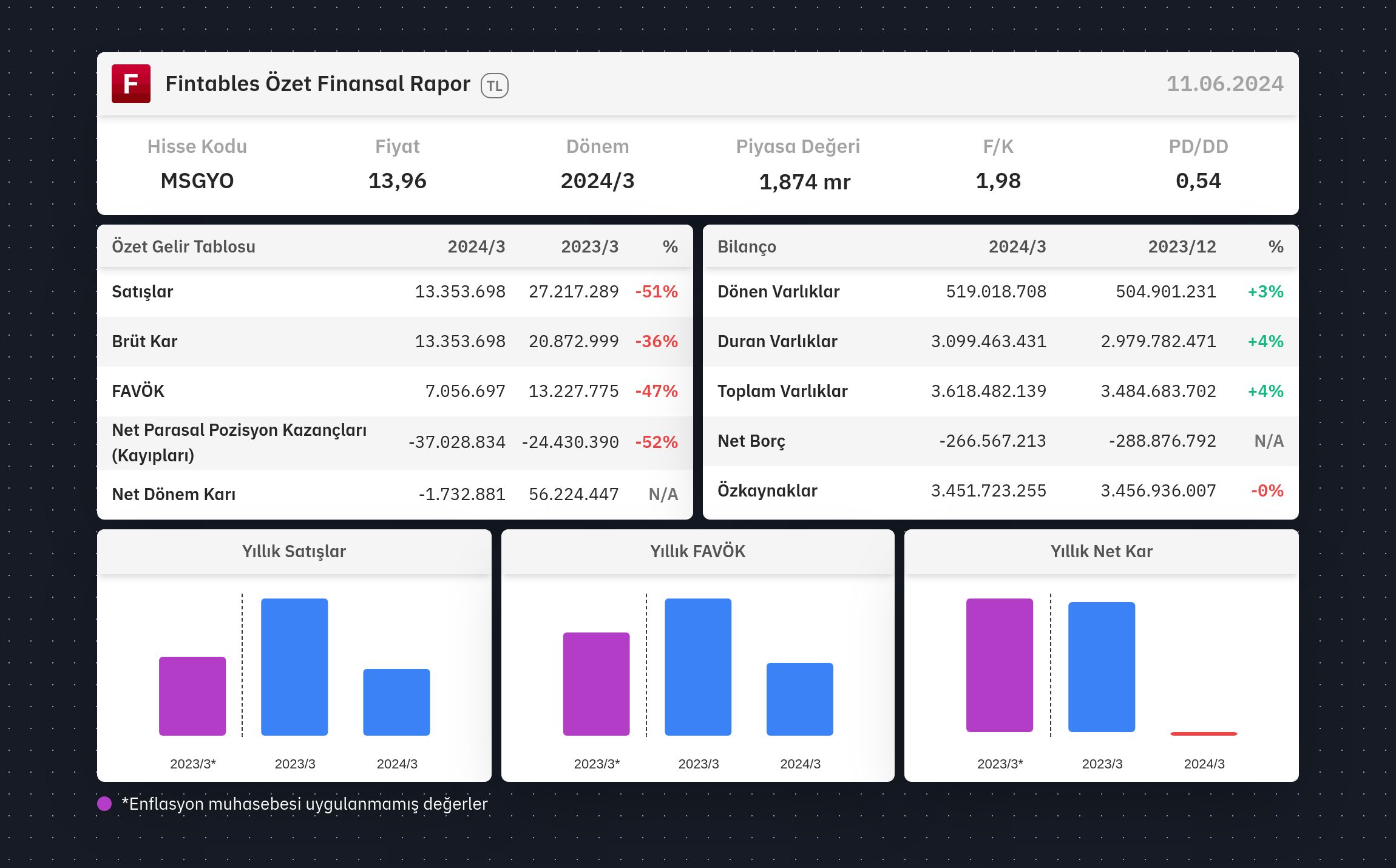Click the Dönen Varlıklar change +3%
The height and width of the screenshot is (868, 1396).
coord(1266,292)
